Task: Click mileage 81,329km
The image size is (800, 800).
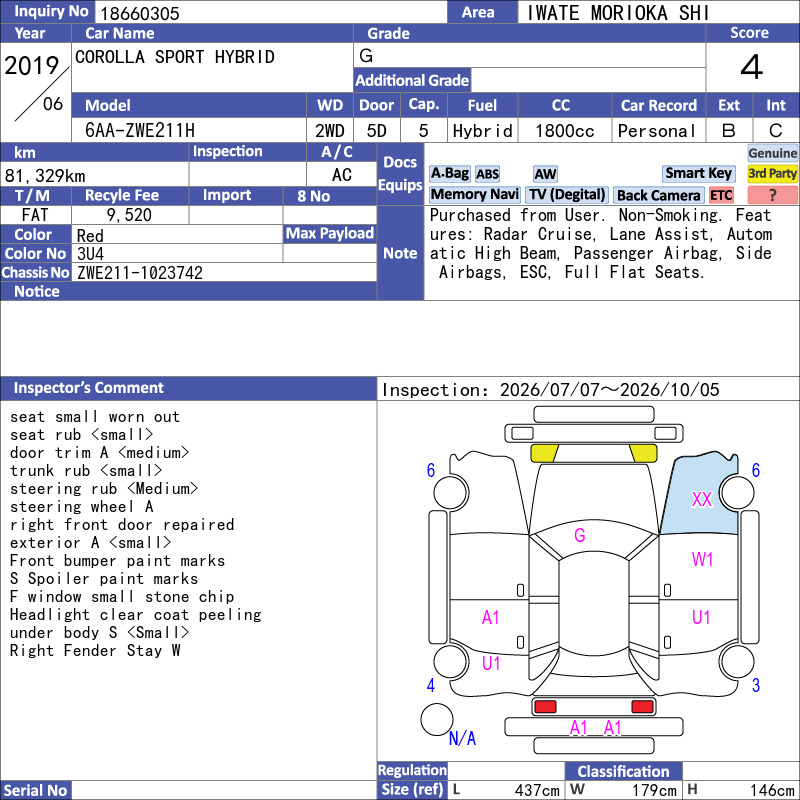Action: point(45,176)
